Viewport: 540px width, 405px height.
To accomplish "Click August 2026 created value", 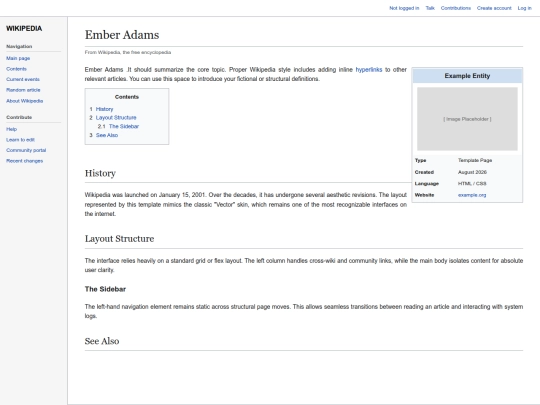I will click(472, 172).
